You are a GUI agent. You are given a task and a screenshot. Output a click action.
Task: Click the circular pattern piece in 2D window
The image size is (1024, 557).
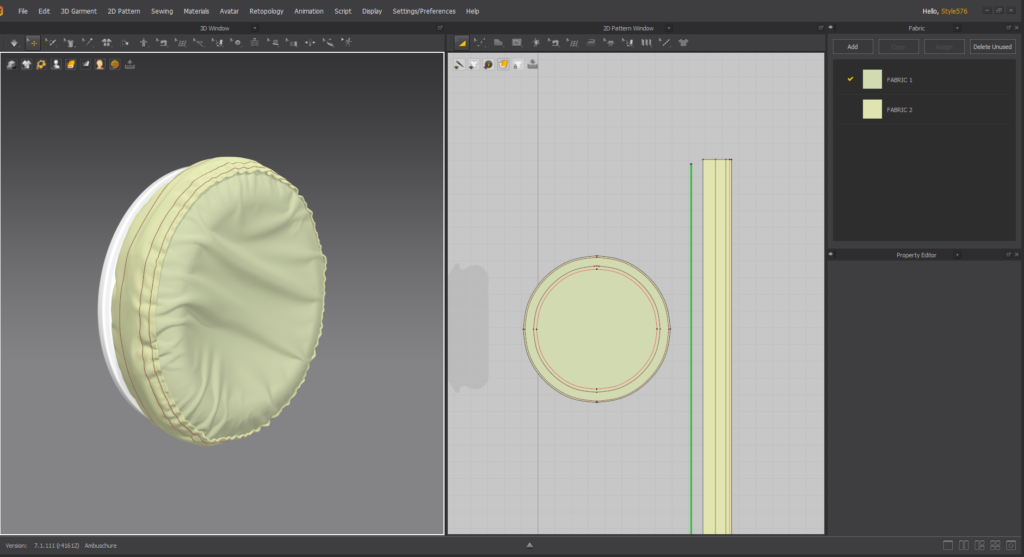pos(597,328)
